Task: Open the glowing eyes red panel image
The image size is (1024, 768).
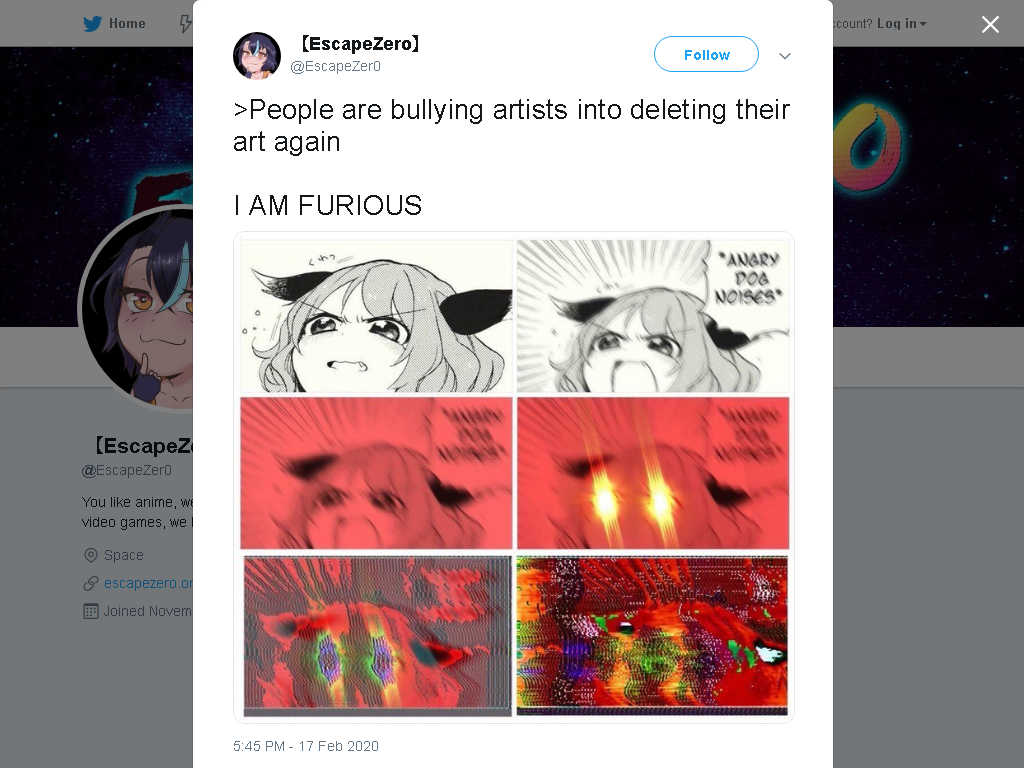Action: click(x=653, y=473)
